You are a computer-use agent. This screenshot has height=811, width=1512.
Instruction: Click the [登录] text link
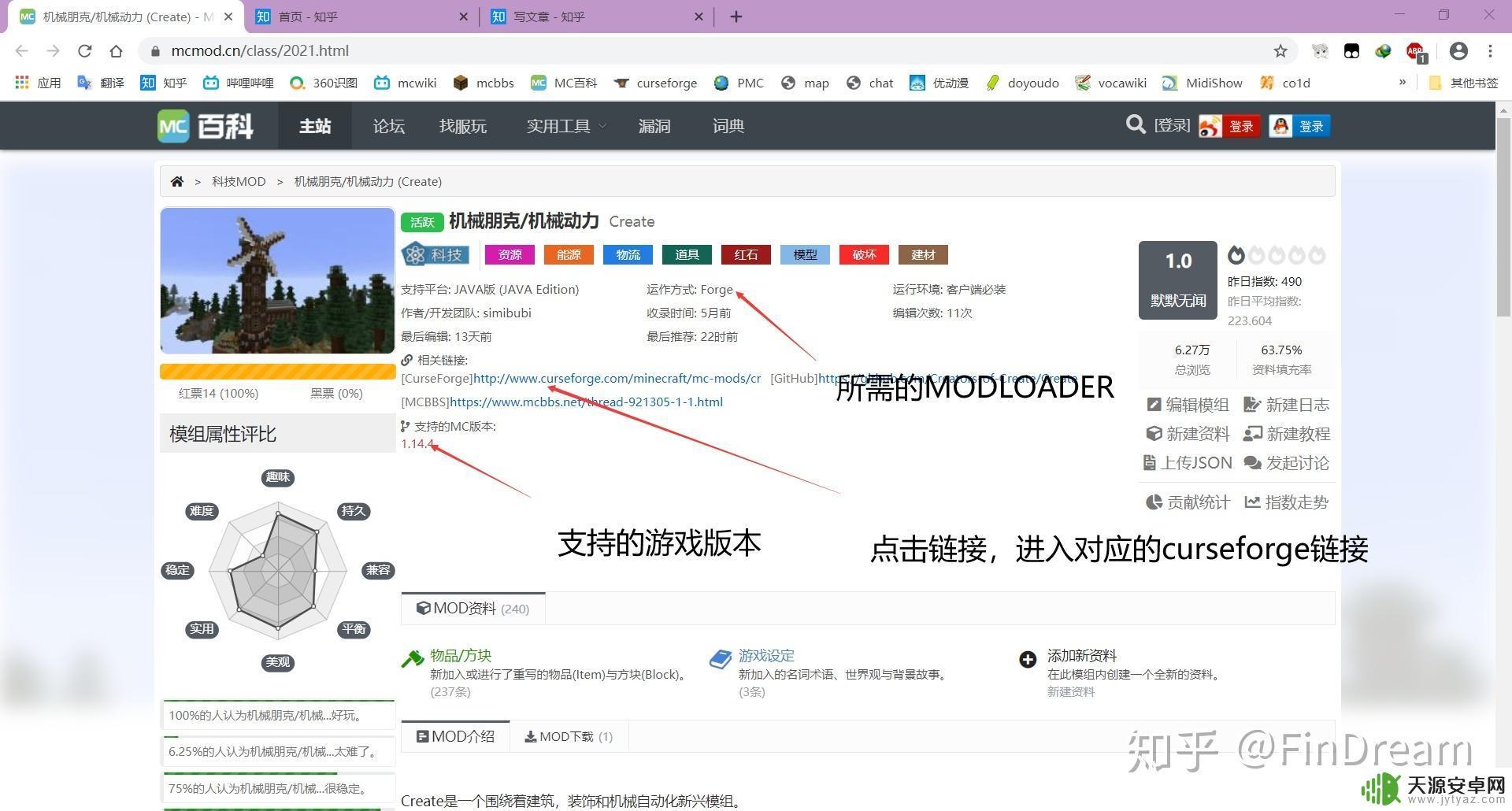click(1172, 125)
